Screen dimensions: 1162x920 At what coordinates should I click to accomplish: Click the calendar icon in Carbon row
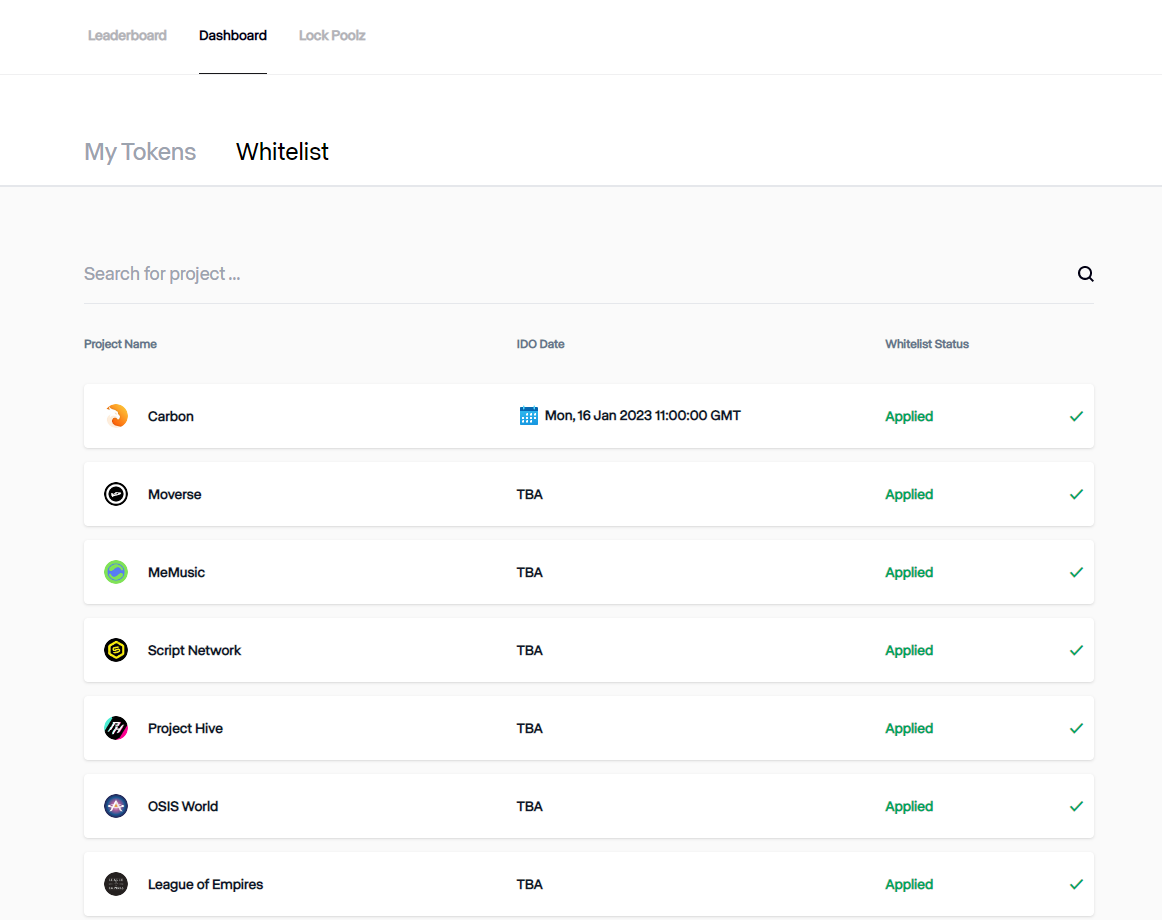pyautogui.click(x=528, y=416)
